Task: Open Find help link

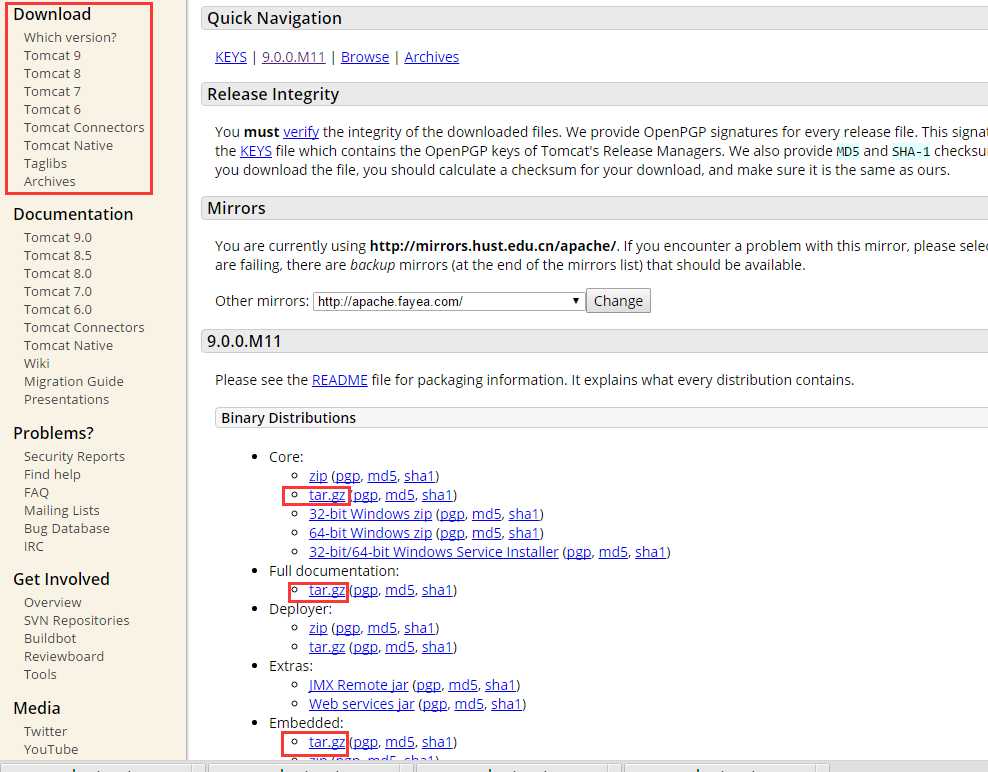Action: [52, 474]
